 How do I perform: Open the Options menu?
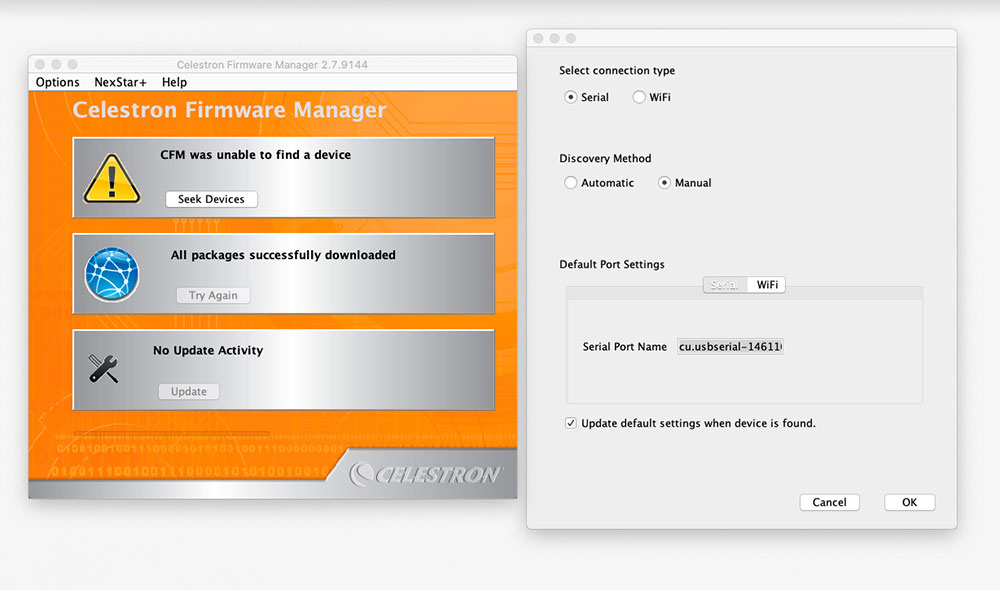(57, 82)
